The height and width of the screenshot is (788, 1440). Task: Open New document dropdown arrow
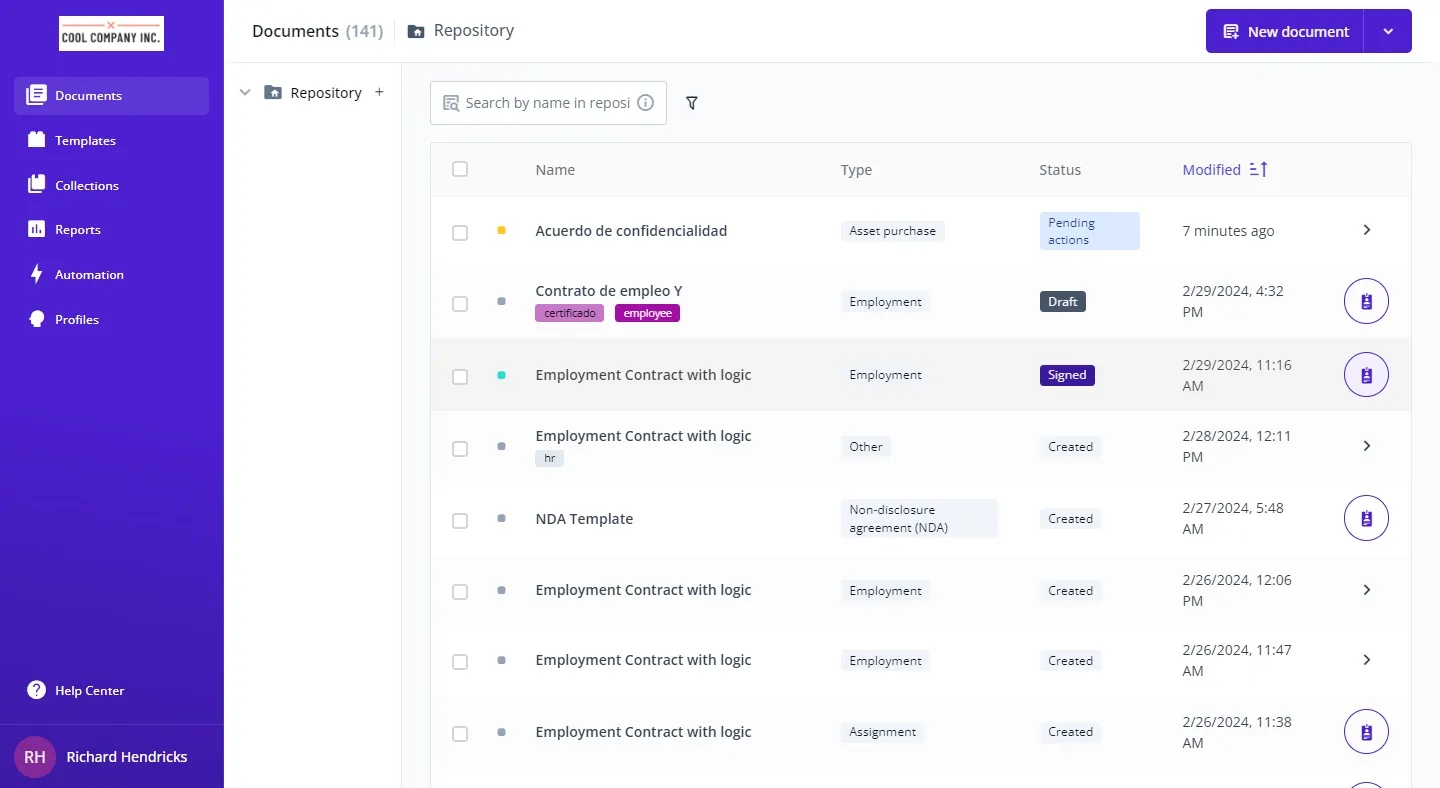[1388, 32]
